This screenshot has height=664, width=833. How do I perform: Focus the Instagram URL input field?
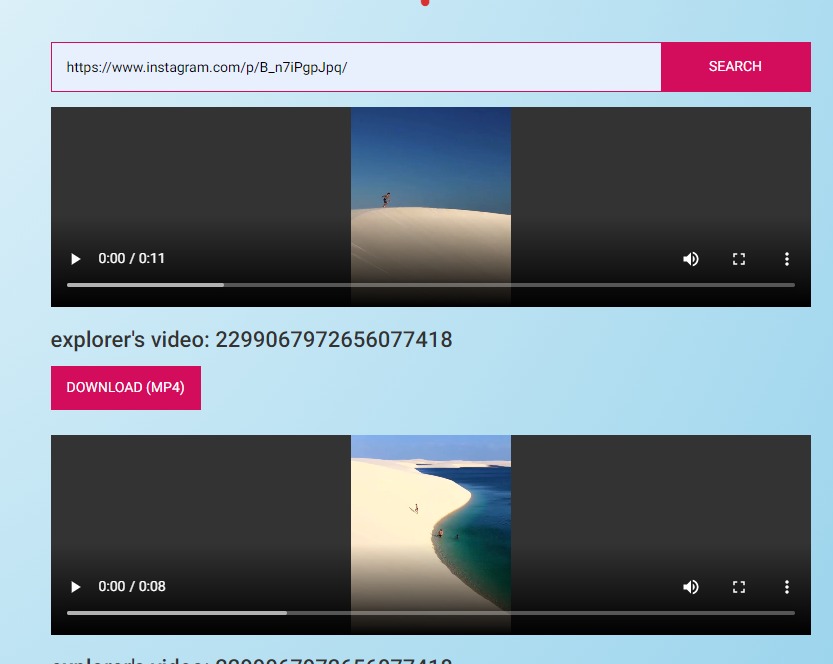point(355,67)
